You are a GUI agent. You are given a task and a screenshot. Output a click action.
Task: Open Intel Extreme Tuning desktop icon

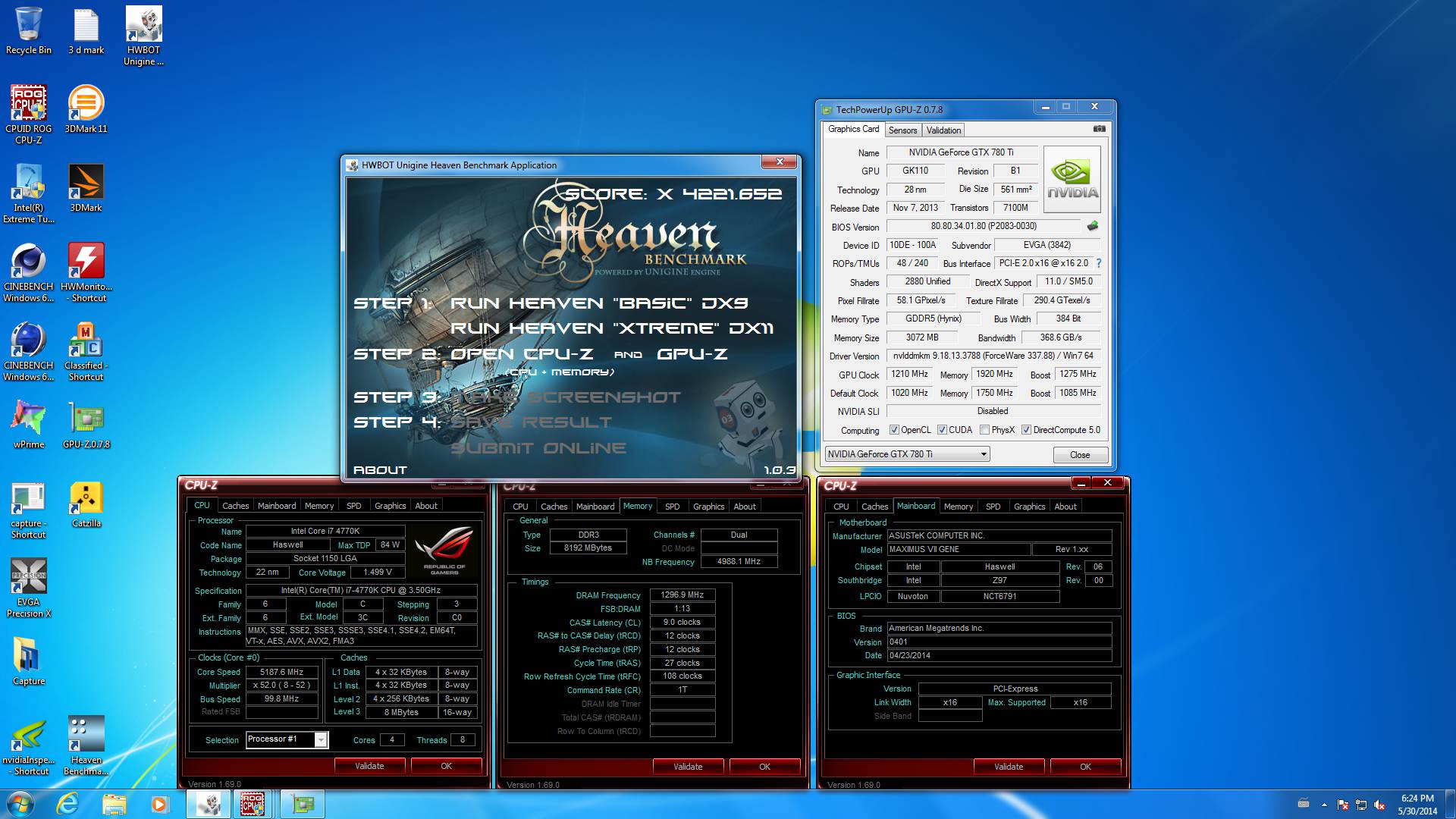(x=29, y=193)
